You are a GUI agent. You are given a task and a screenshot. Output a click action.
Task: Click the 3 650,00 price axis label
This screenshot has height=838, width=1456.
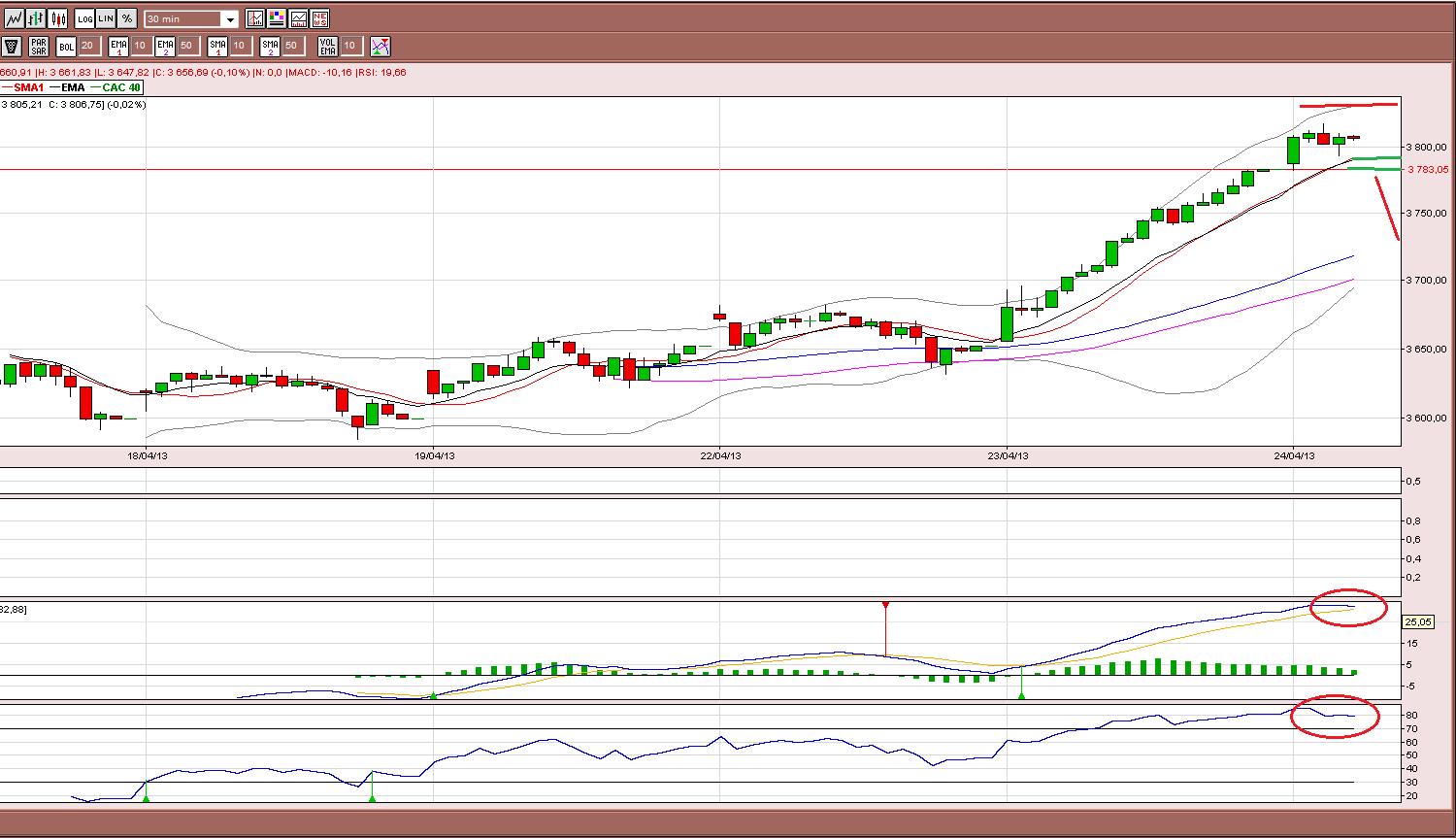click(x=1428, y=349)
